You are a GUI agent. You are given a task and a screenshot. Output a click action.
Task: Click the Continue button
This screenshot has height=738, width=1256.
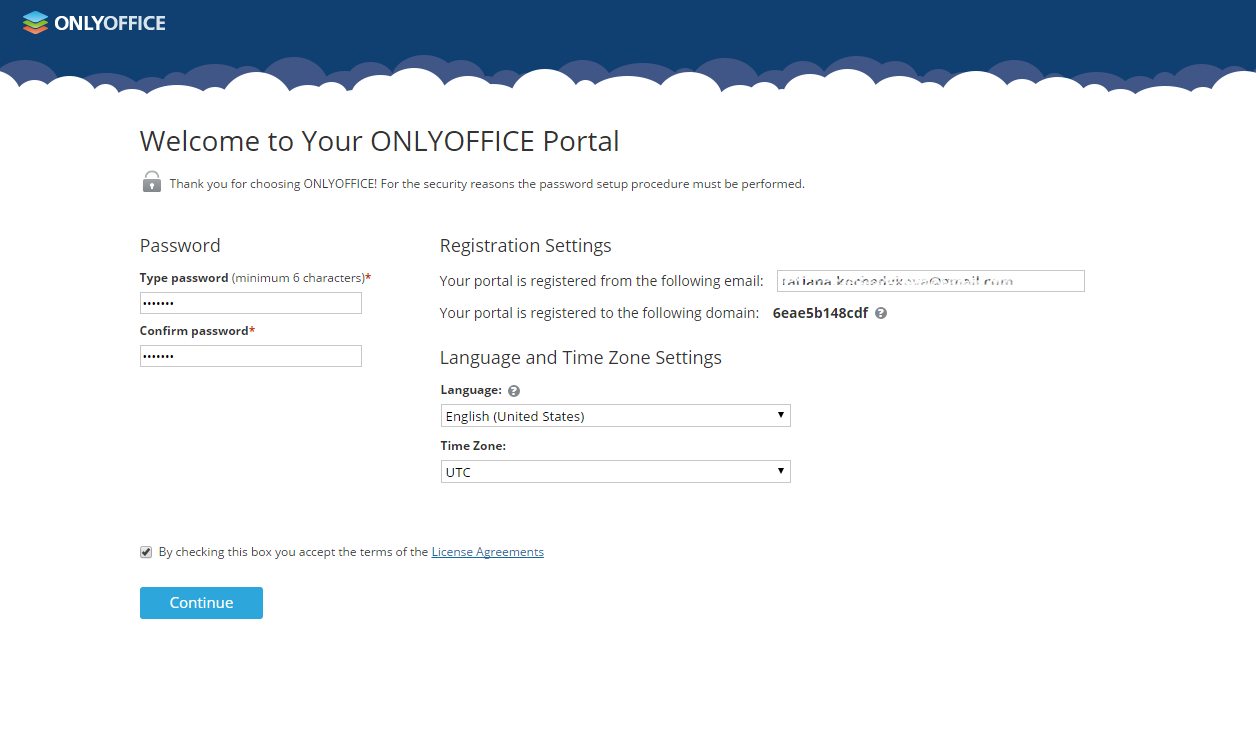[201, 603]
